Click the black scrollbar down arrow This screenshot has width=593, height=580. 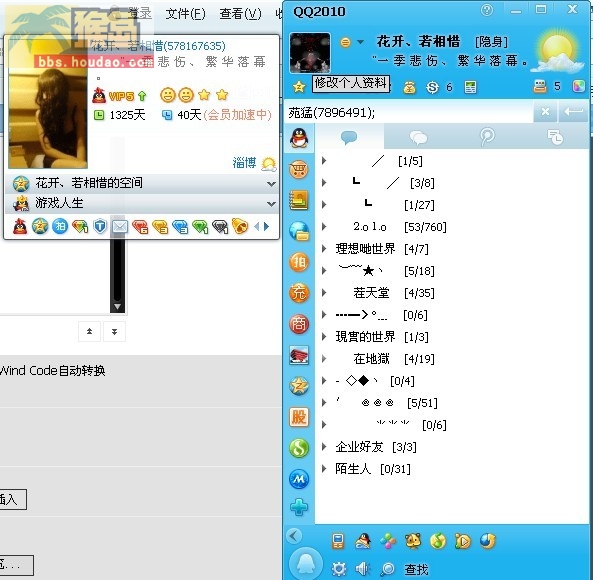click(118, 307)
